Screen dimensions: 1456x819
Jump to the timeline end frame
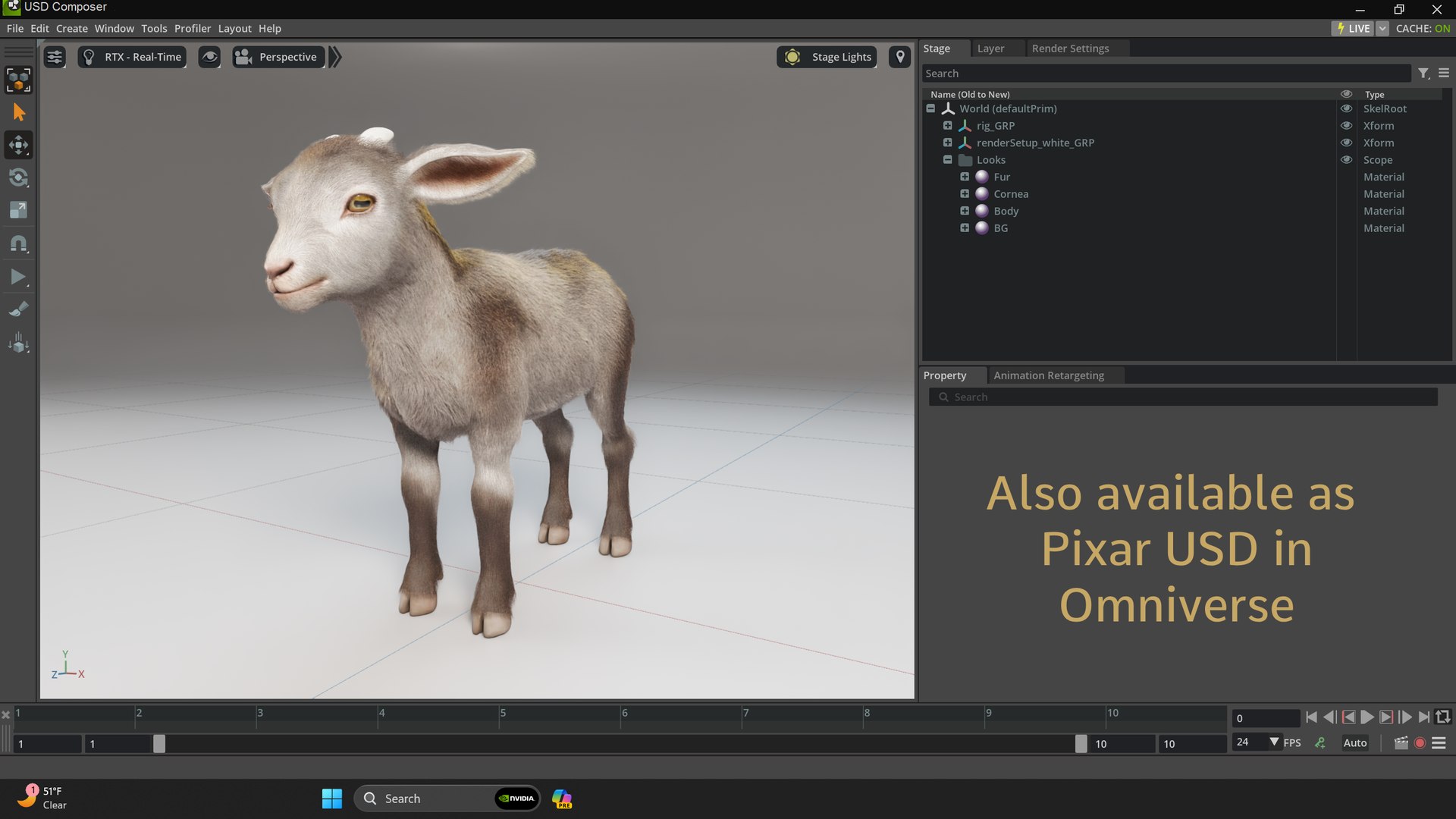1424,717
